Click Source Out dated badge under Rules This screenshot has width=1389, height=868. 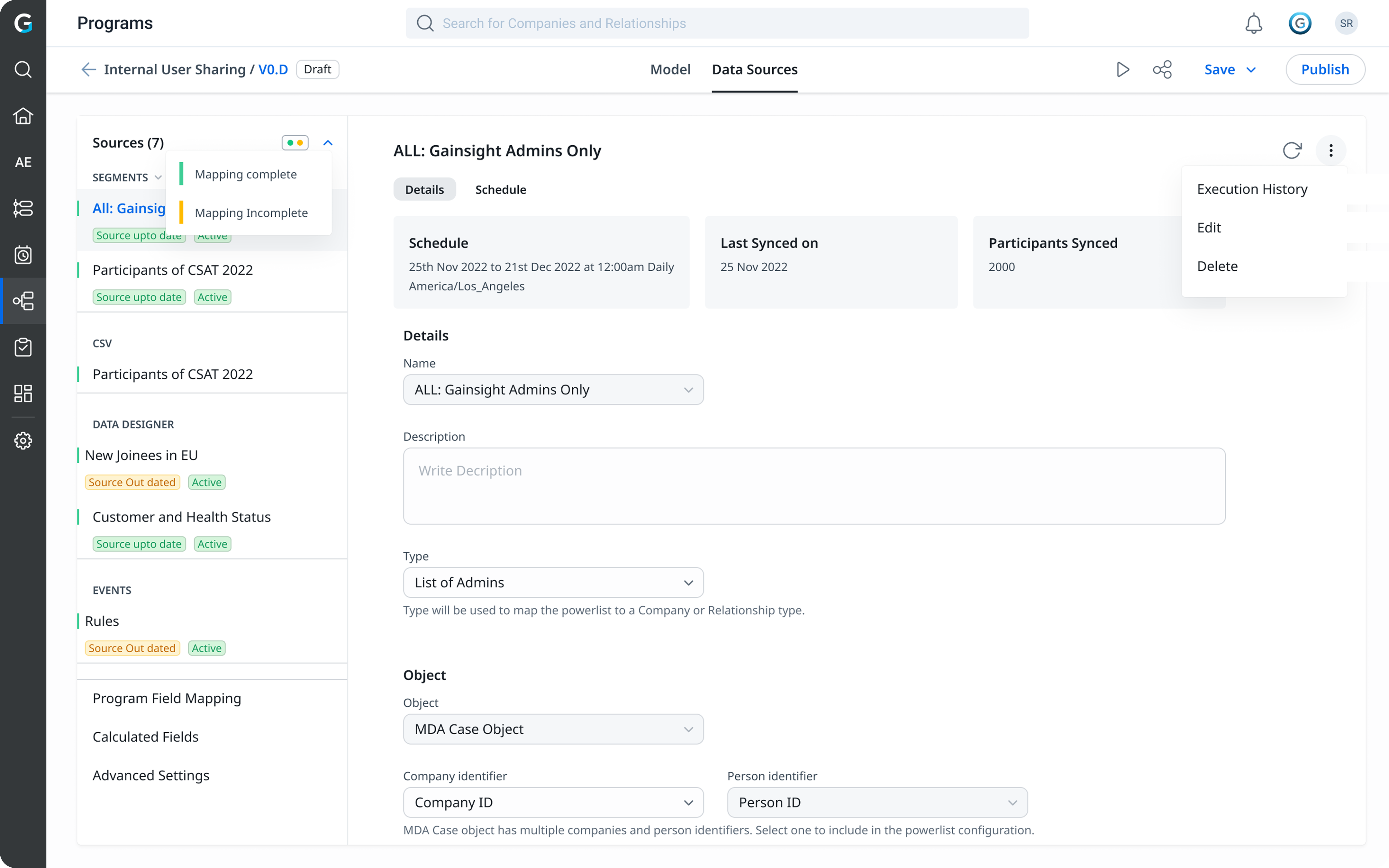[132, 648]
